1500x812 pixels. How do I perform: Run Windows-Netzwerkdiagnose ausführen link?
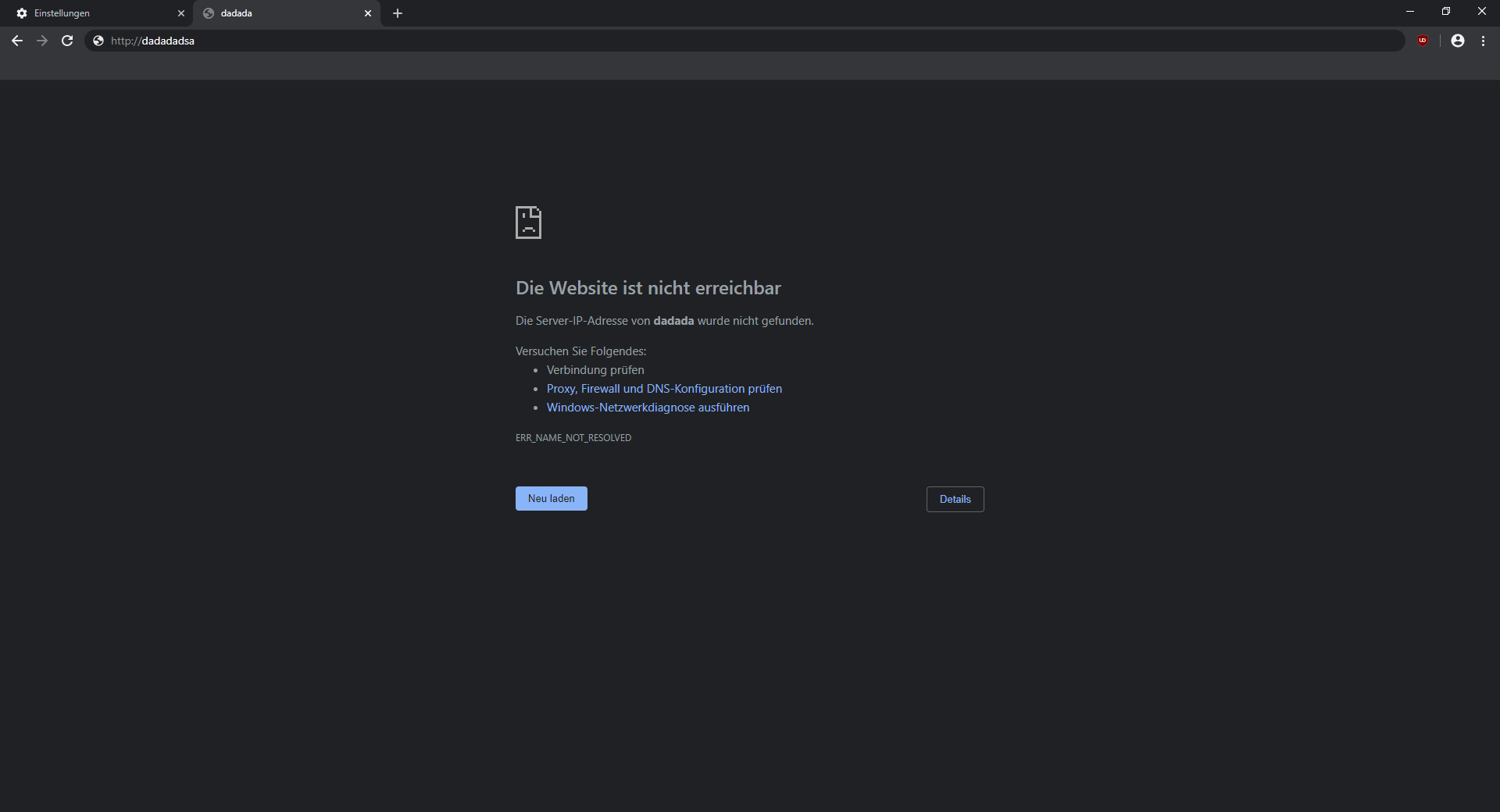click(648, 408)
